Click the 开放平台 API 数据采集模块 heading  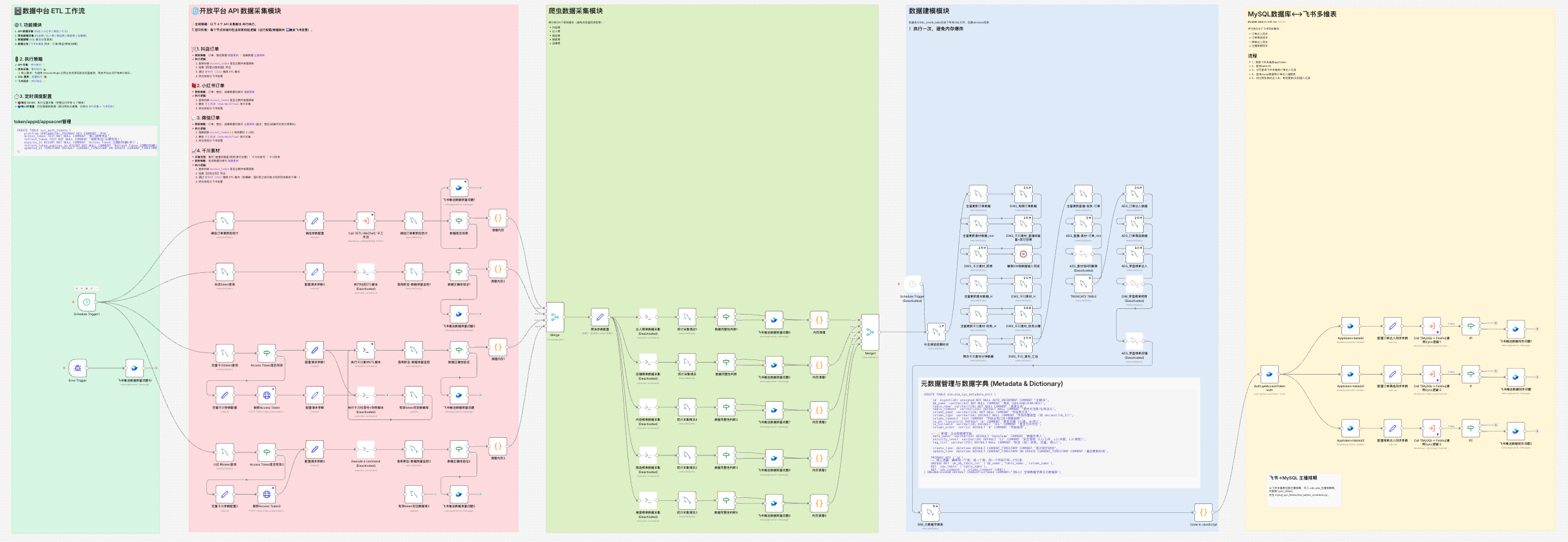(237, 11)
